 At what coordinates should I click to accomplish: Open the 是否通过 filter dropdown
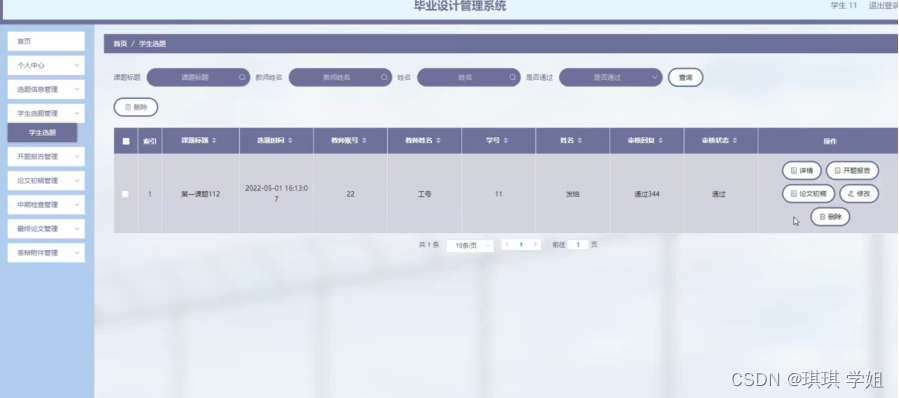tap(611, 77)
